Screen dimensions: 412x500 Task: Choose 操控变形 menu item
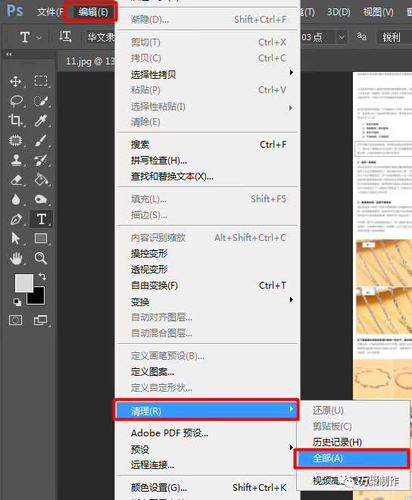(x=208, y=254)
